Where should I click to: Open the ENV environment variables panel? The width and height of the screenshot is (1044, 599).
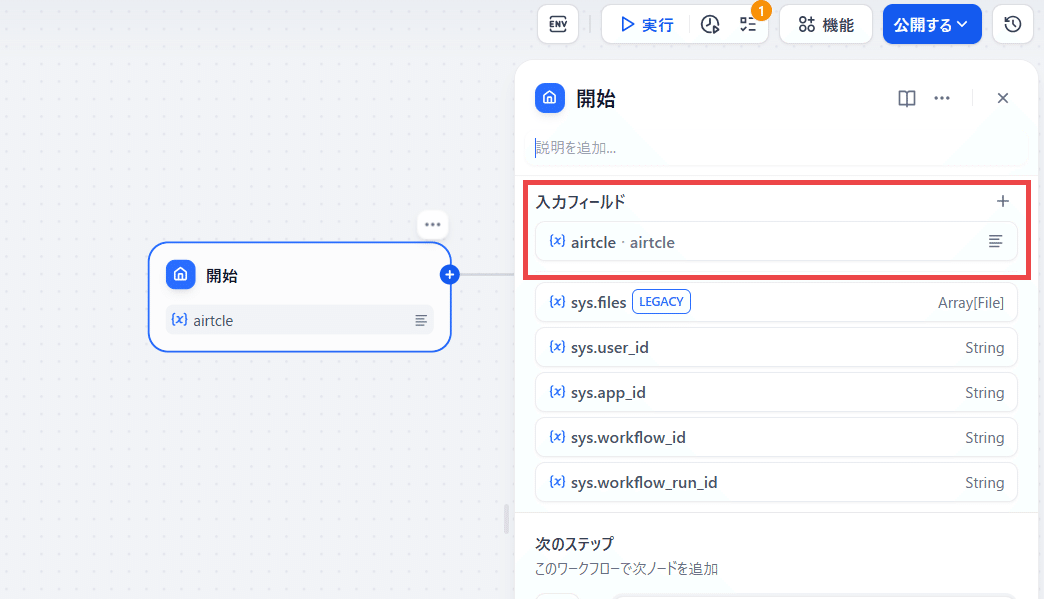coord(557,24)
